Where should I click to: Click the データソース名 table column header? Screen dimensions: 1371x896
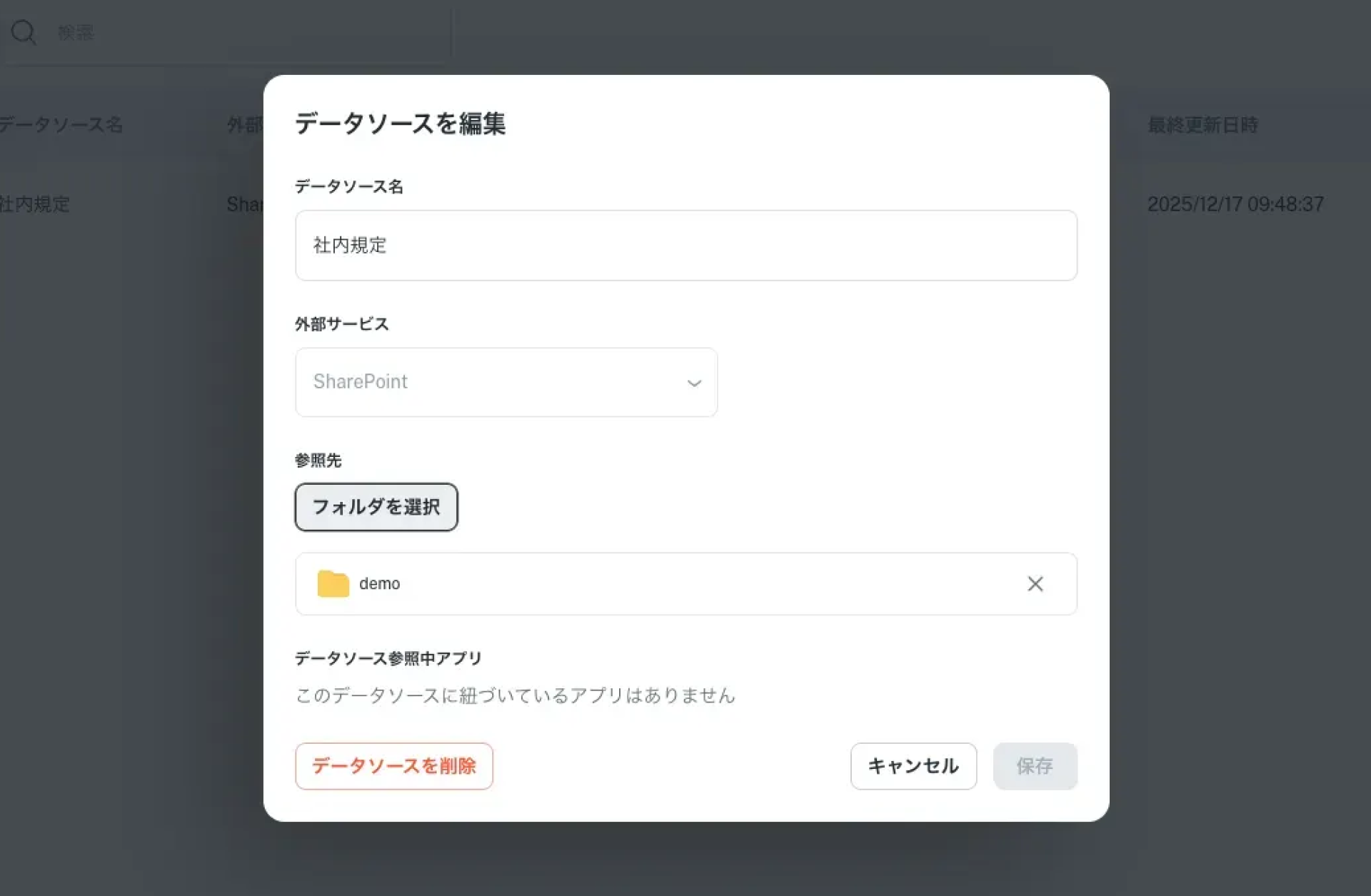click(61, 126)
